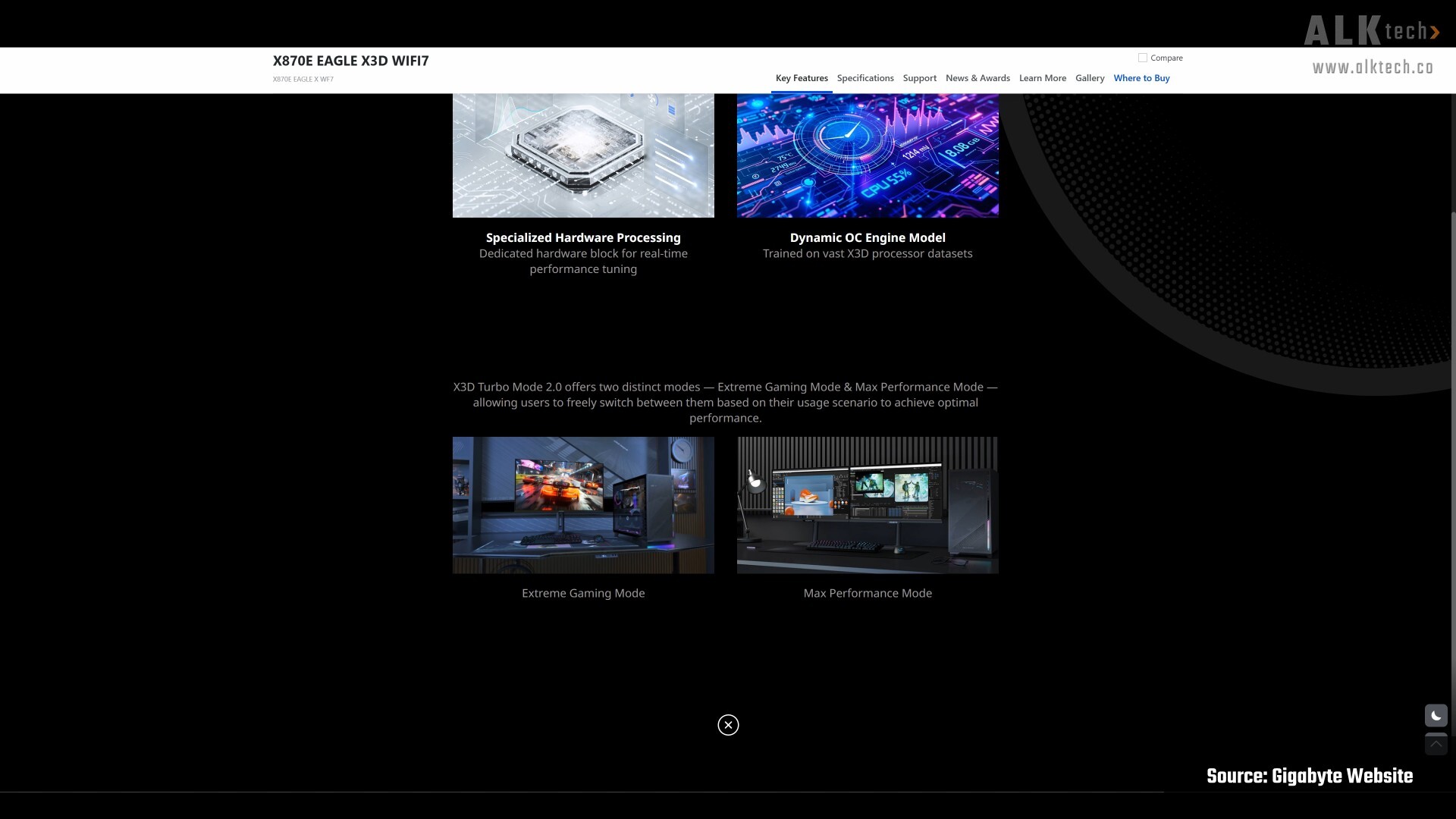Click the Where to Buy link

[1141, 78]
